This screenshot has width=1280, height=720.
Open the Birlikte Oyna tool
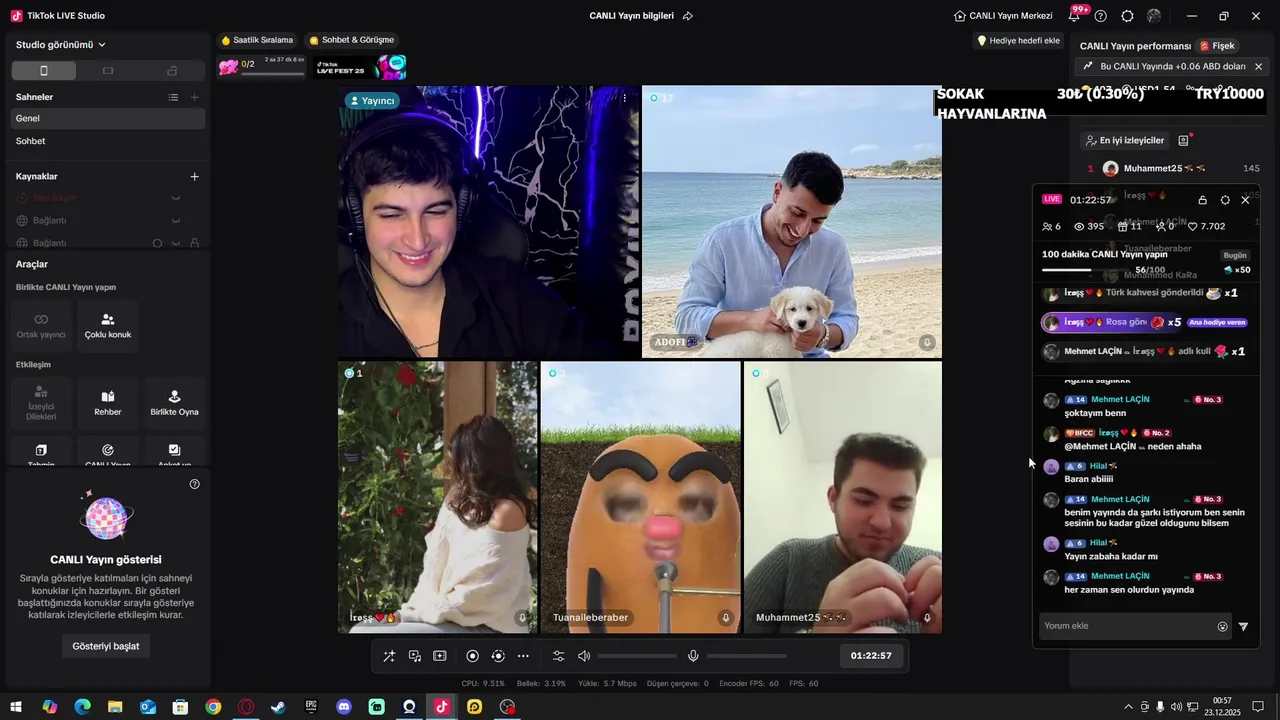click(x=174, y=403)
